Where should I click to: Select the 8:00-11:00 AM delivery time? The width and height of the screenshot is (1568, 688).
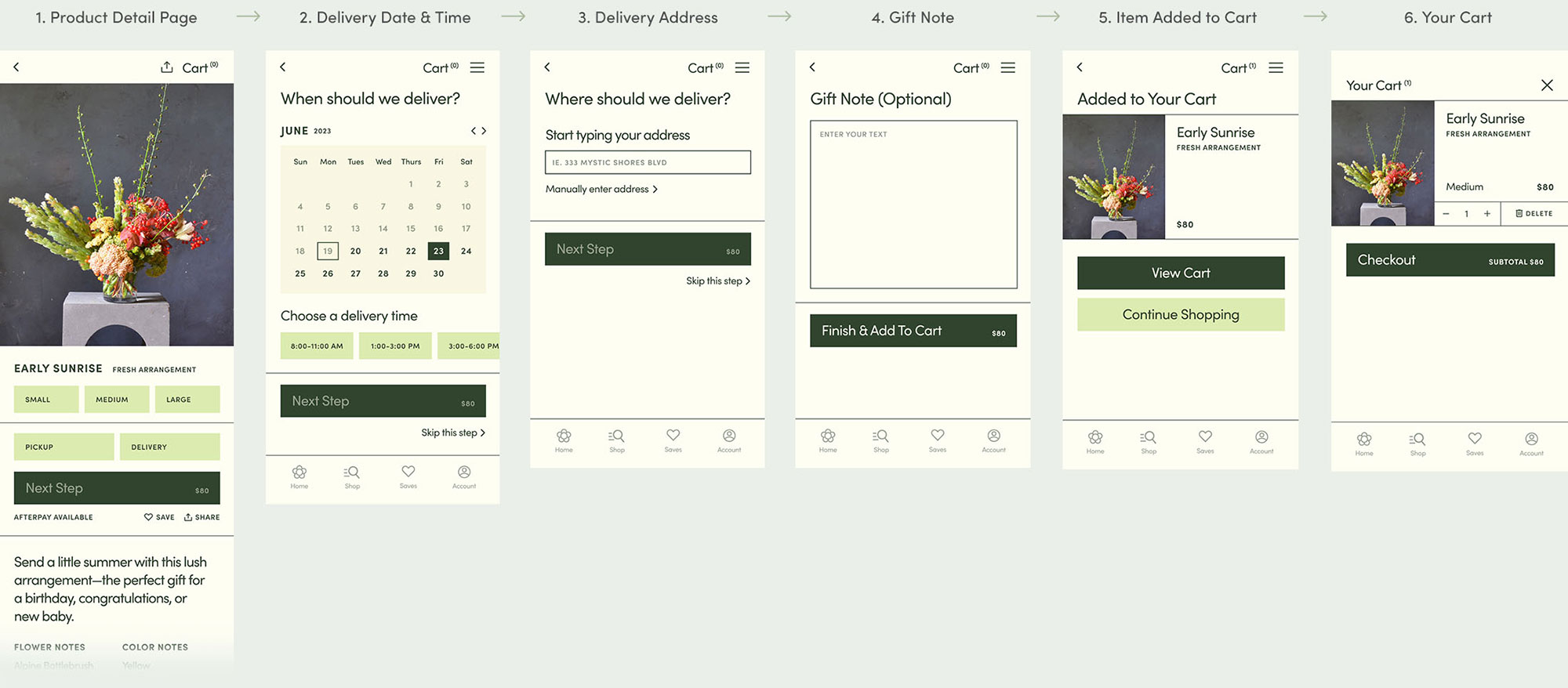317,346
